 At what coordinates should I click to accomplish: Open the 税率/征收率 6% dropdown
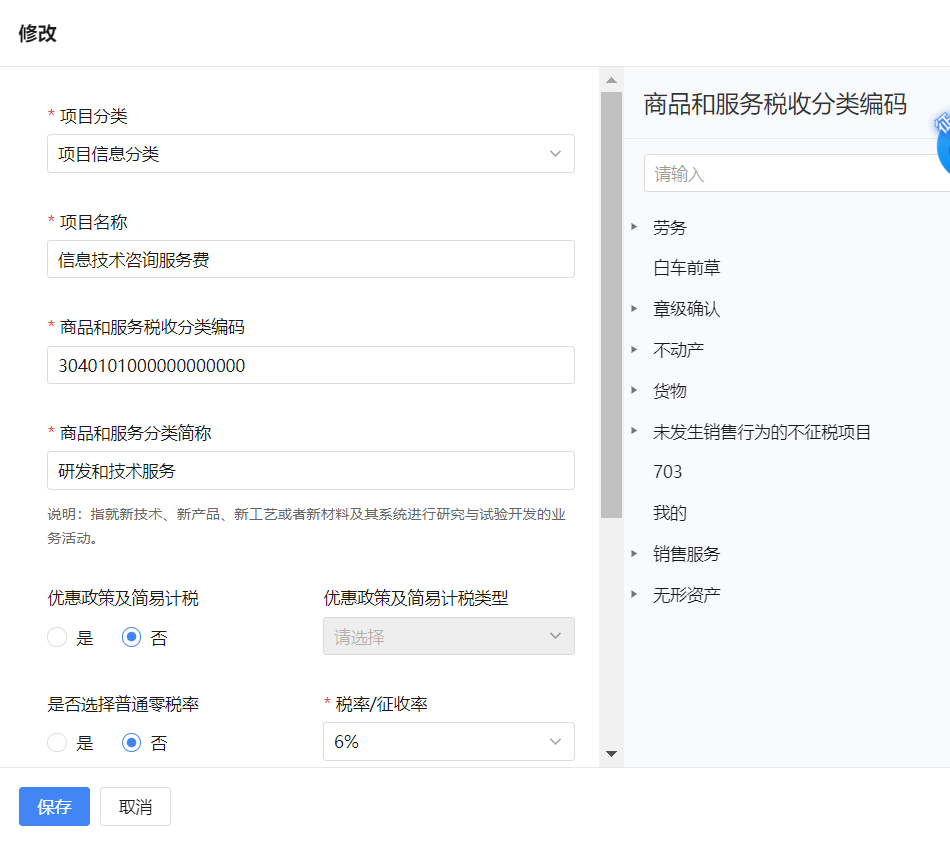coord(449,741)
